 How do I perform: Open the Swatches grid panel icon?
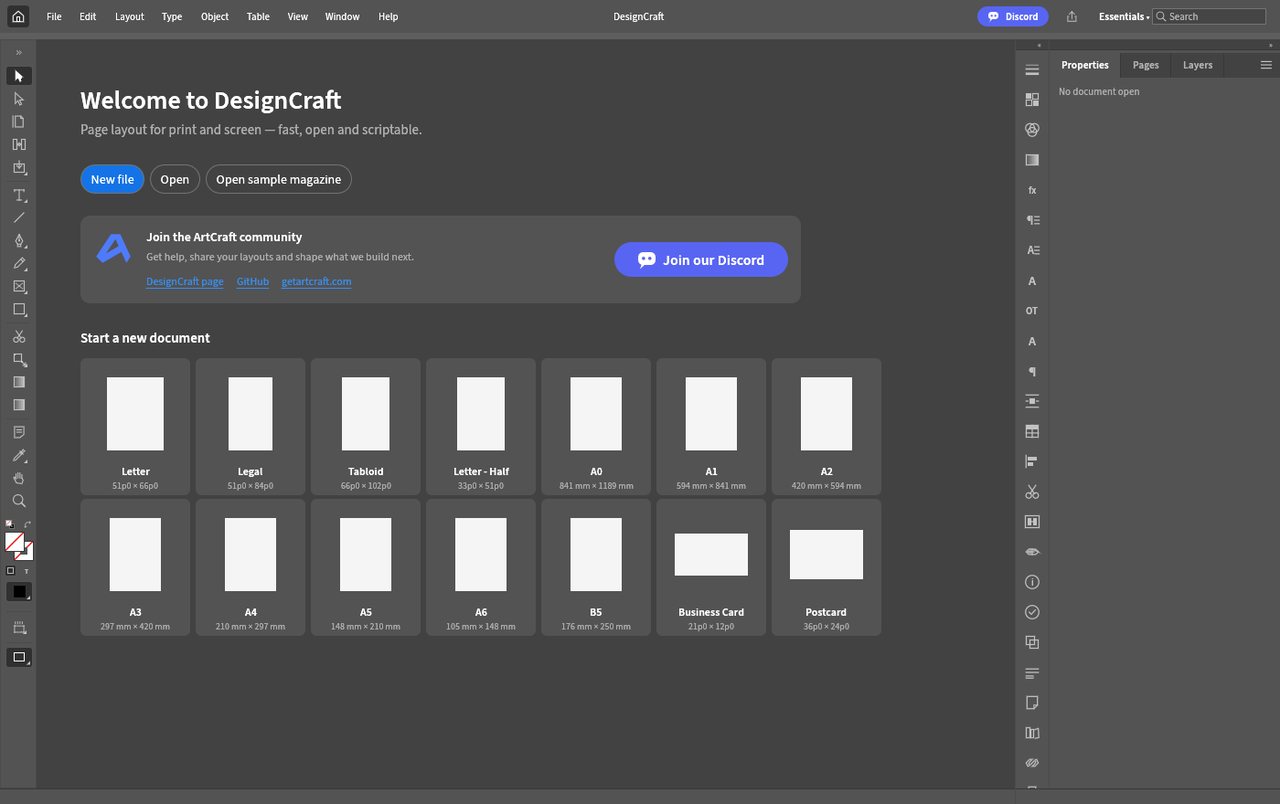coord(1032,100)
